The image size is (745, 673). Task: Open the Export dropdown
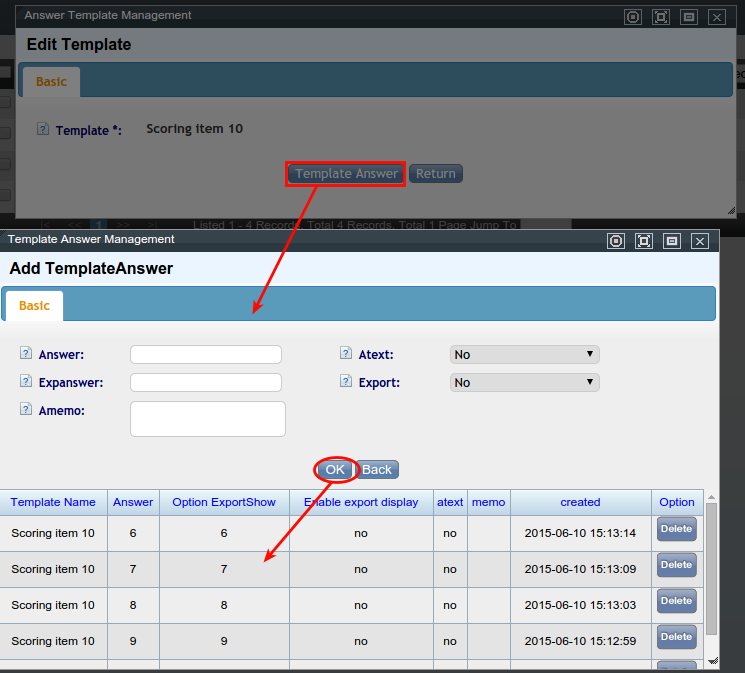524,383
